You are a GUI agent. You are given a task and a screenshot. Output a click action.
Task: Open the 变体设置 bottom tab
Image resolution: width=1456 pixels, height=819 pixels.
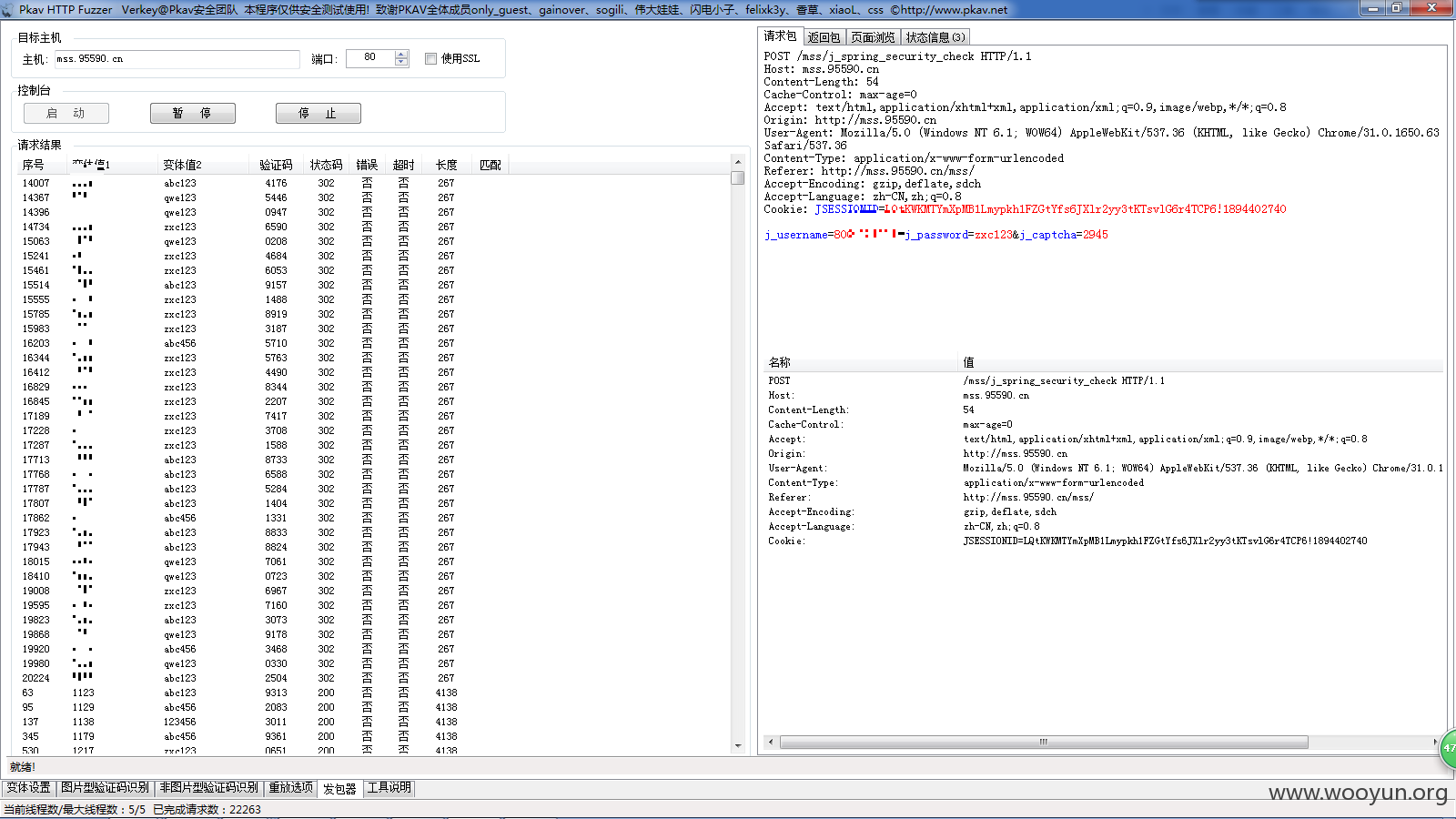point(29,788)
